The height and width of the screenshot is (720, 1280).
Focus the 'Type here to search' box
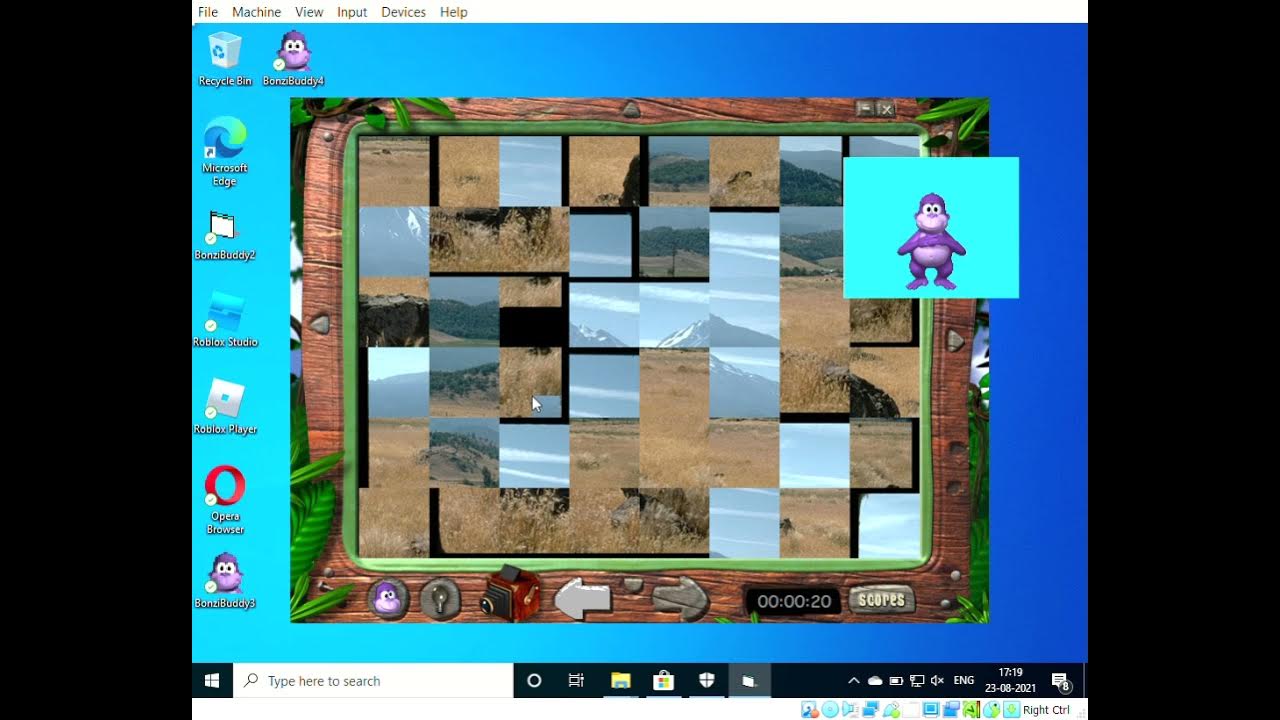pos(373,680)
